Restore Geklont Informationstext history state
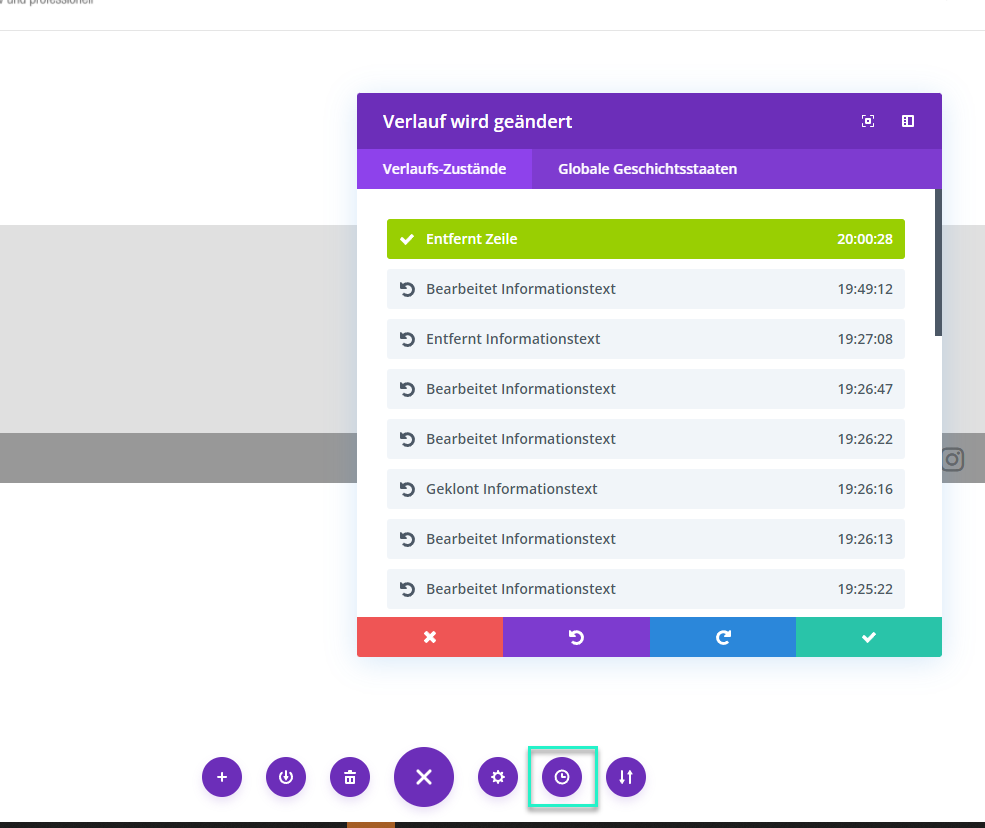 (x=645, y=489)
